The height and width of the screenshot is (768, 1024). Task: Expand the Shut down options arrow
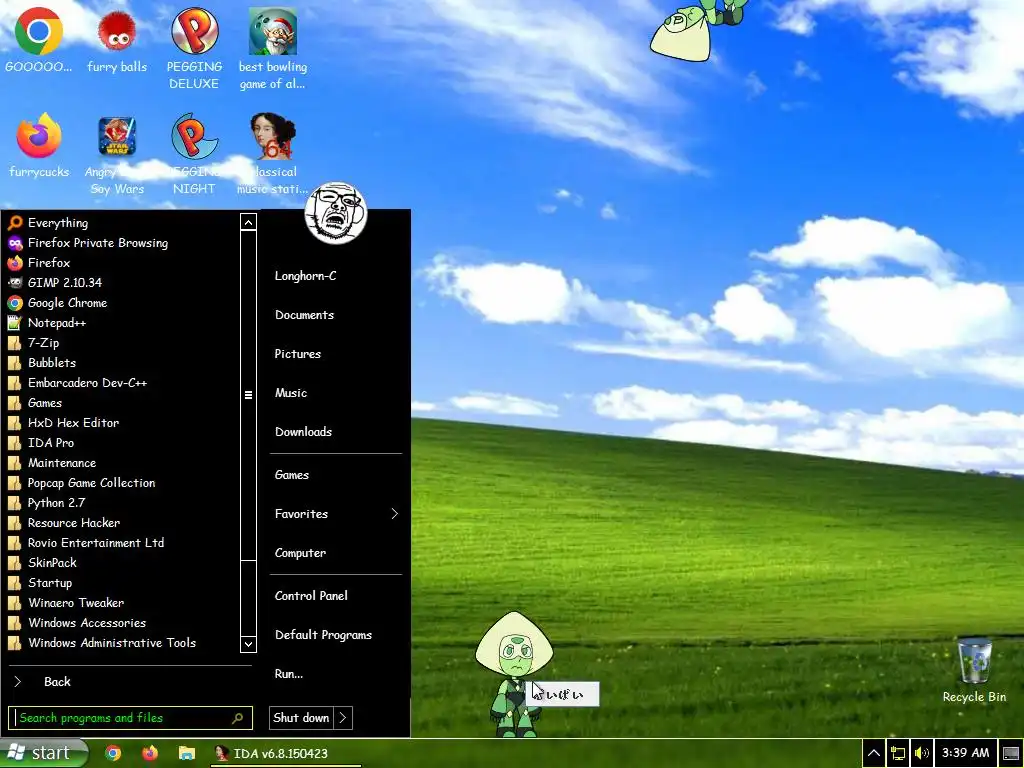344,718
